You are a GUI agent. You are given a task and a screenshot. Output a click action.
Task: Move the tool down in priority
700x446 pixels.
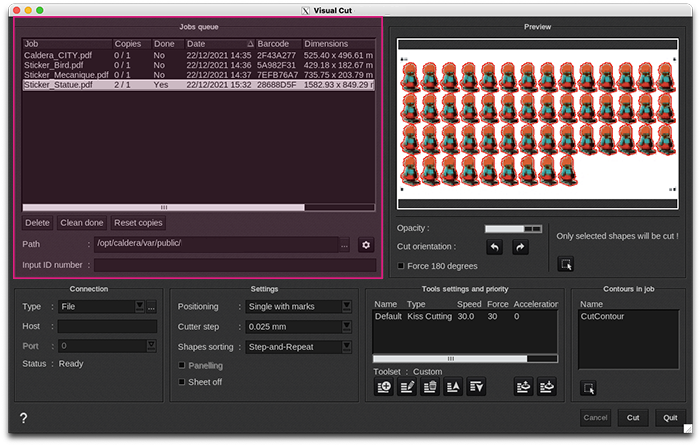(475, 388)
